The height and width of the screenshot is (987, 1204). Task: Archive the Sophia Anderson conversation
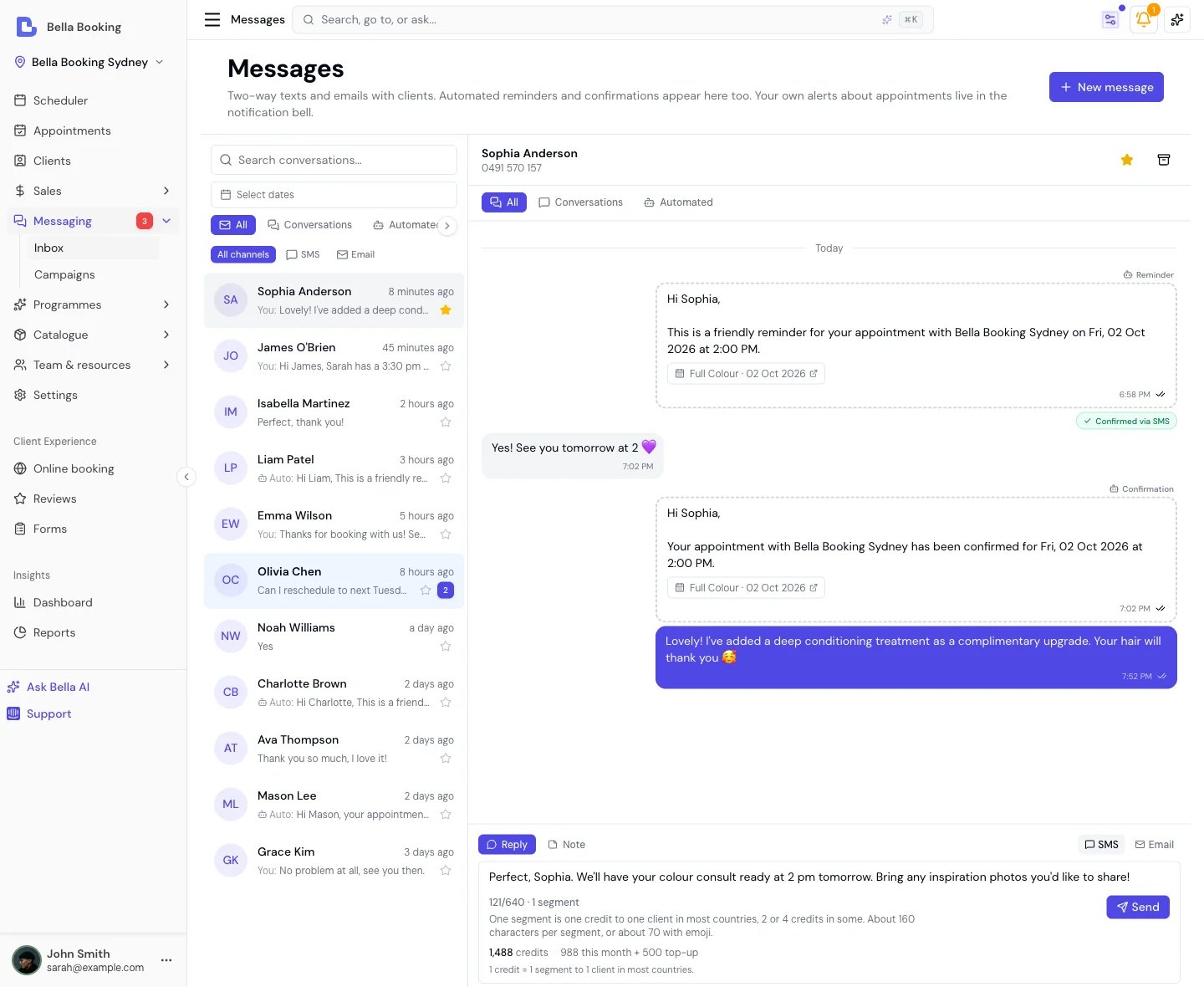(x=1163, y=160)
